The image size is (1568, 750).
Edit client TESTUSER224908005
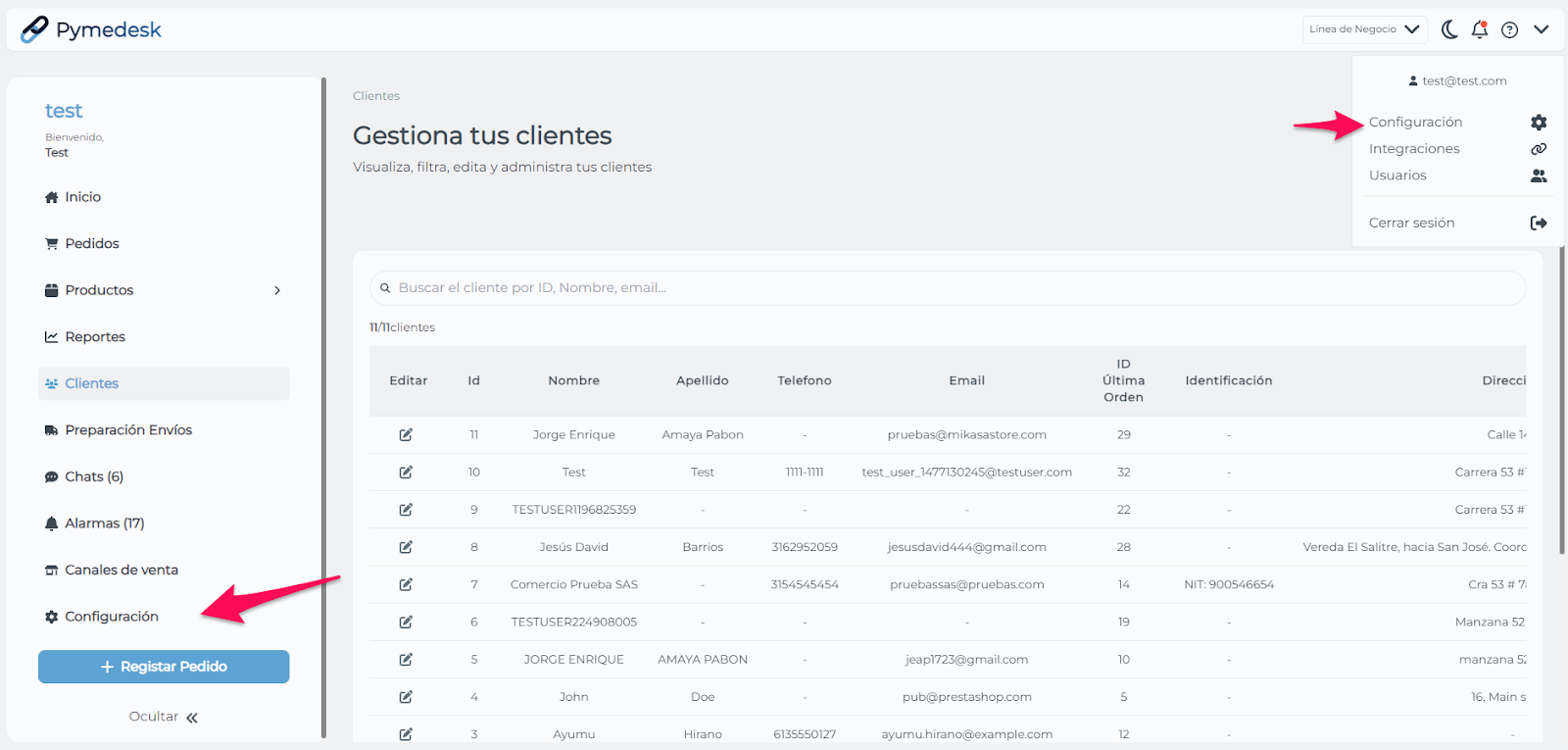click(x=406, y=622)
